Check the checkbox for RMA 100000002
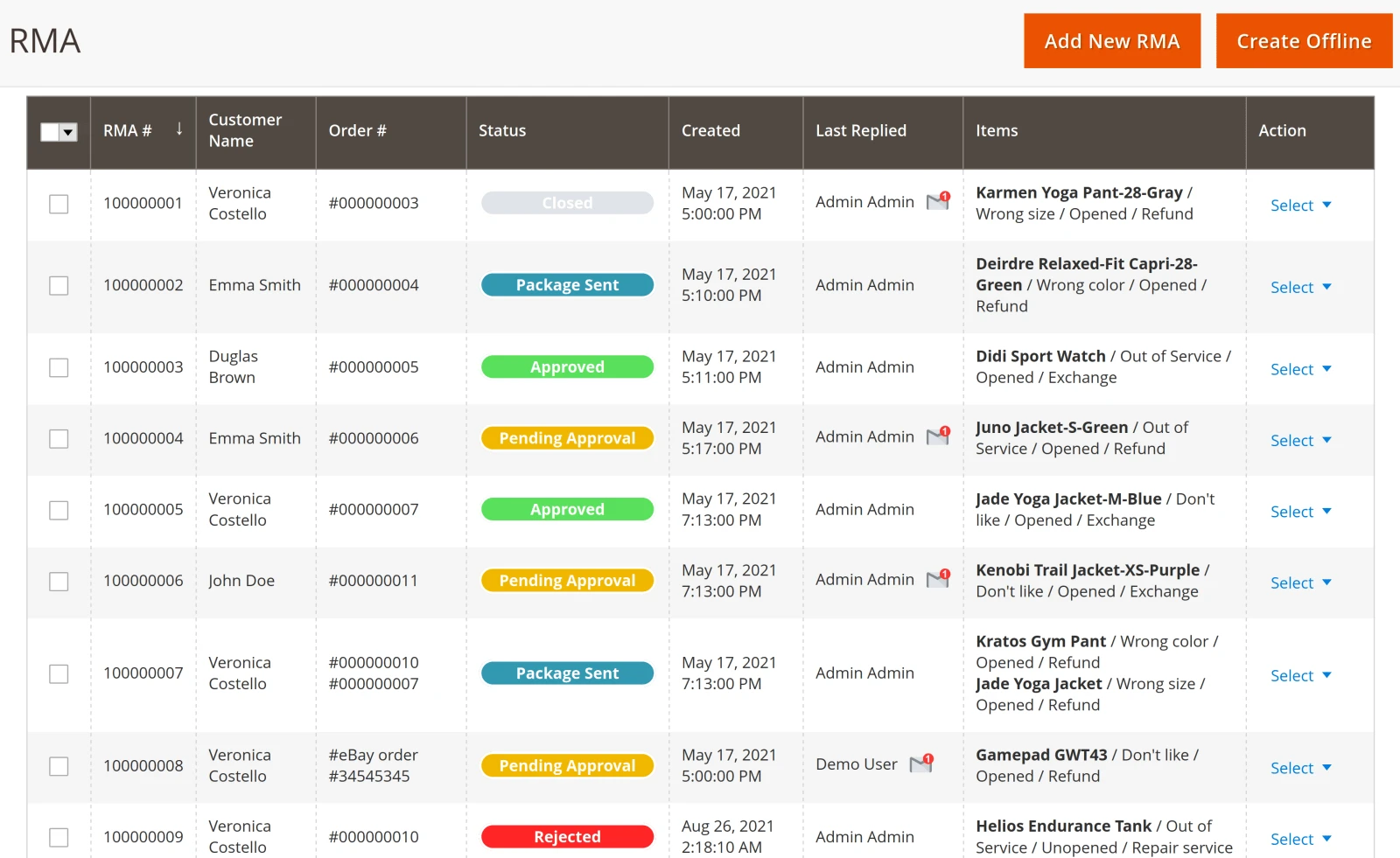This screenshot has width=1400, height=858. pyautogui.click(x=59, y=286)
